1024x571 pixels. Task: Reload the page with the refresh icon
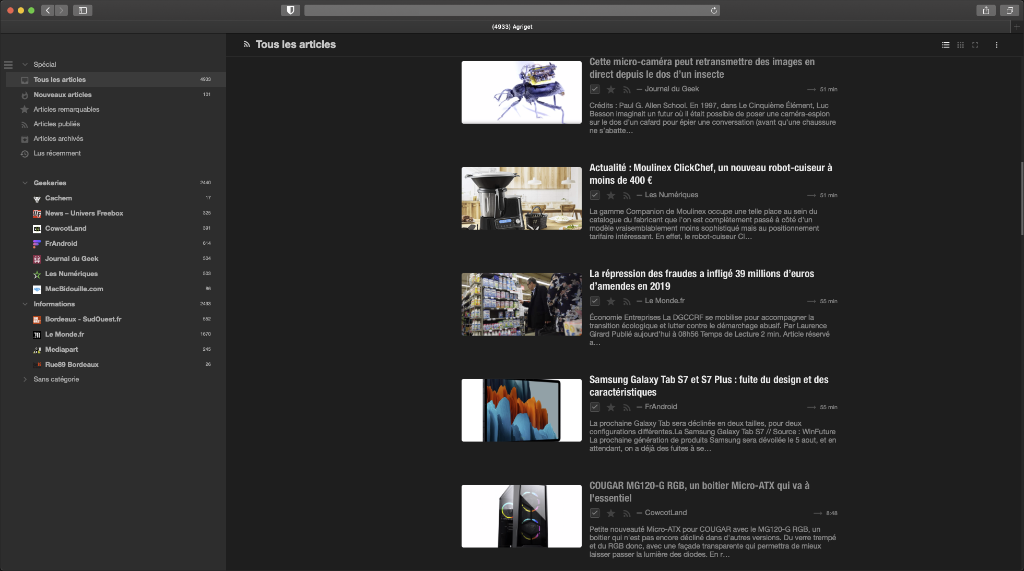714,10
